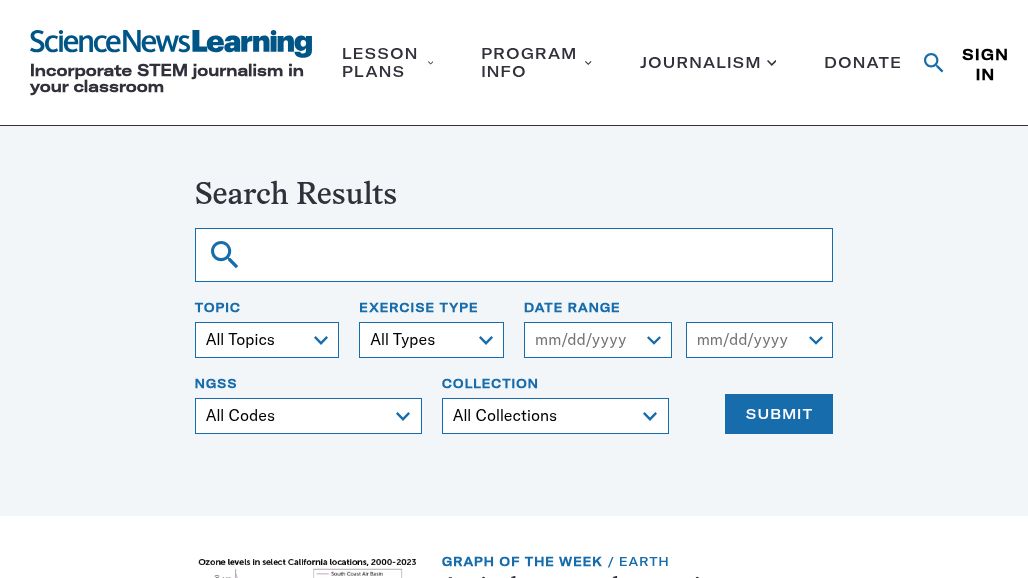Click the Donate link
This screenshot has width=1028, height=578.
click(x=863, y=63)
